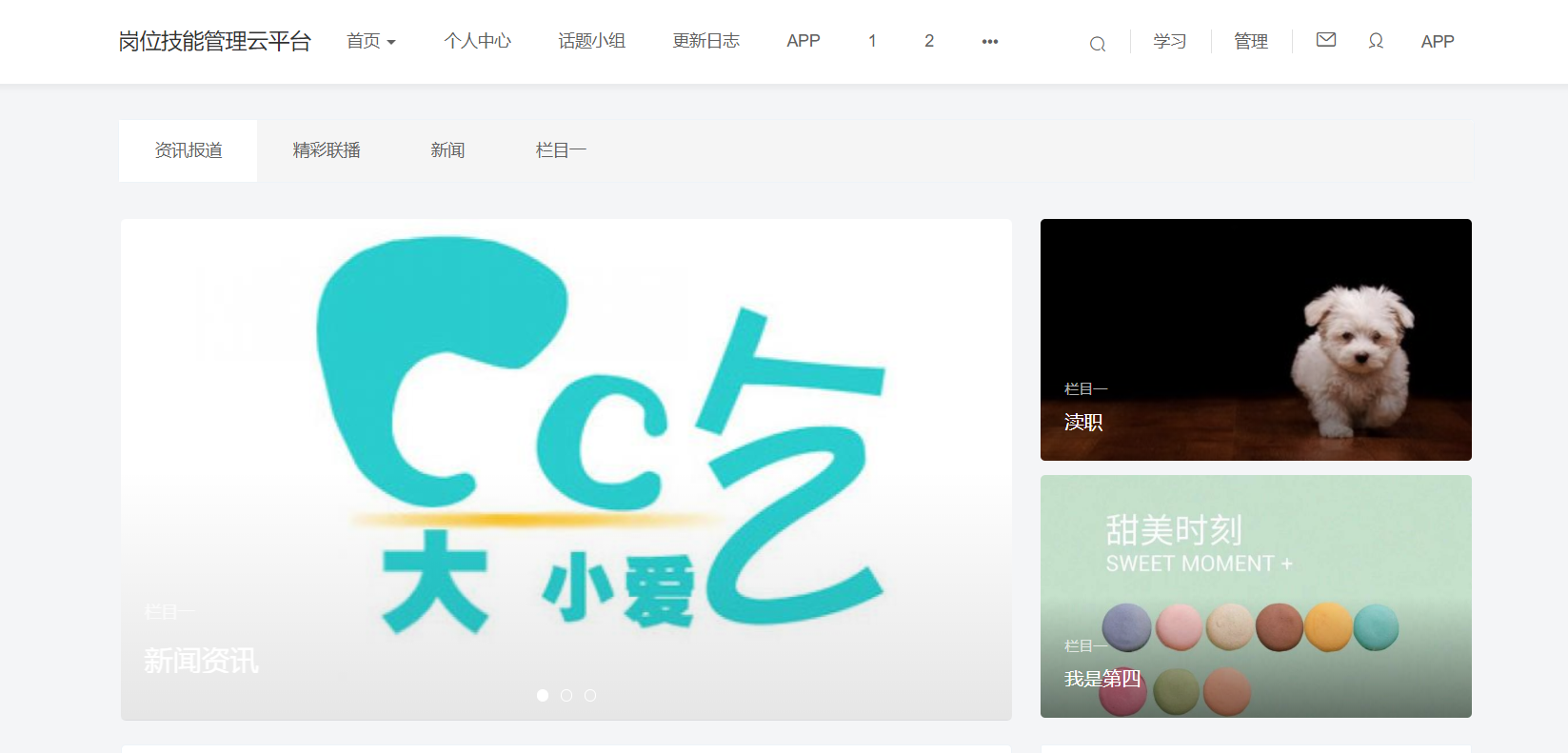The height and width of the screenshot is (753, 1568).
Task: Open the mail messages icon
Action: 1325,40
